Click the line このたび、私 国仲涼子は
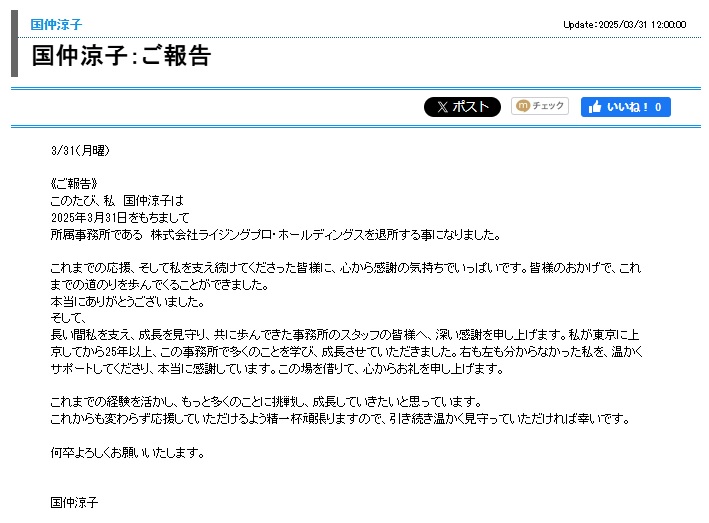709x523 pixels. (117, 200)
